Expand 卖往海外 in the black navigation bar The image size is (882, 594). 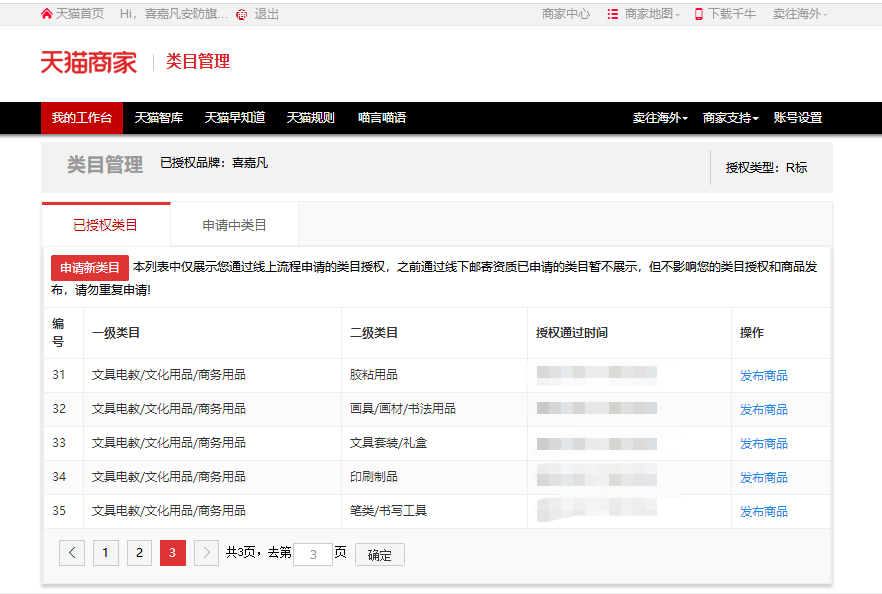(660, 118)
